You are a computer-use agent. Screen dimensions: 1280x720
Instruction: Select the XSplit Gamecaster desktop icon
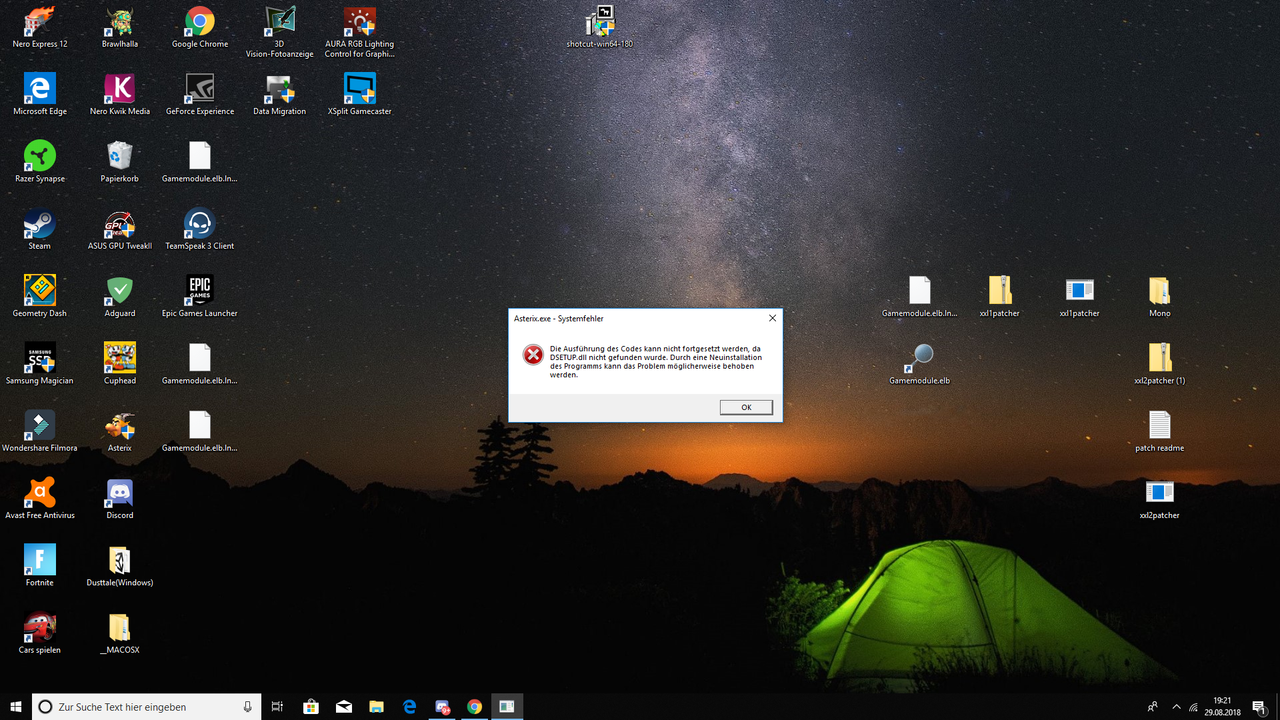click(x=360, y=93)
